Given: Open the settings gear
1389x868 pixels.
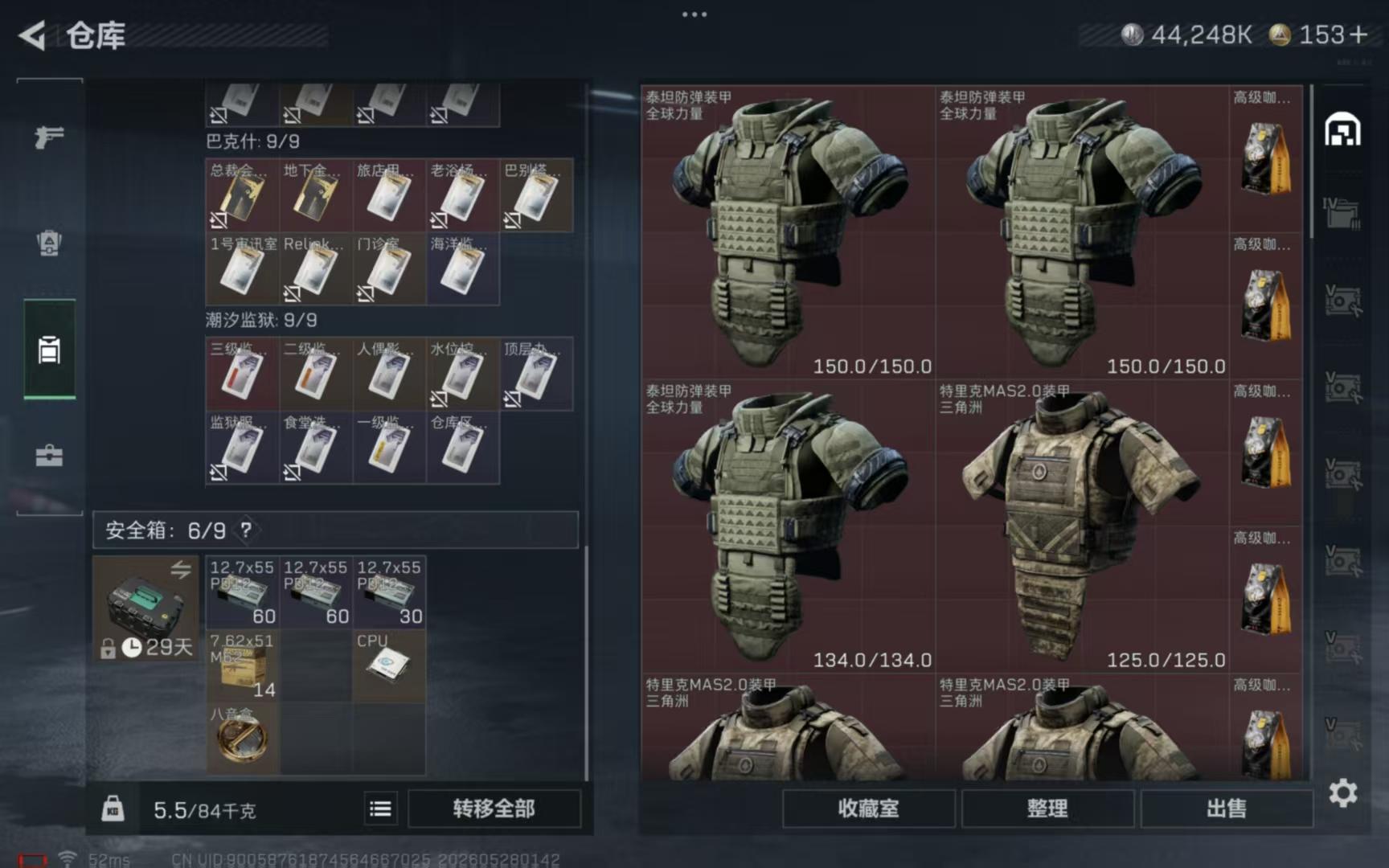Looking at the screenshot, I should [1342, 793].
